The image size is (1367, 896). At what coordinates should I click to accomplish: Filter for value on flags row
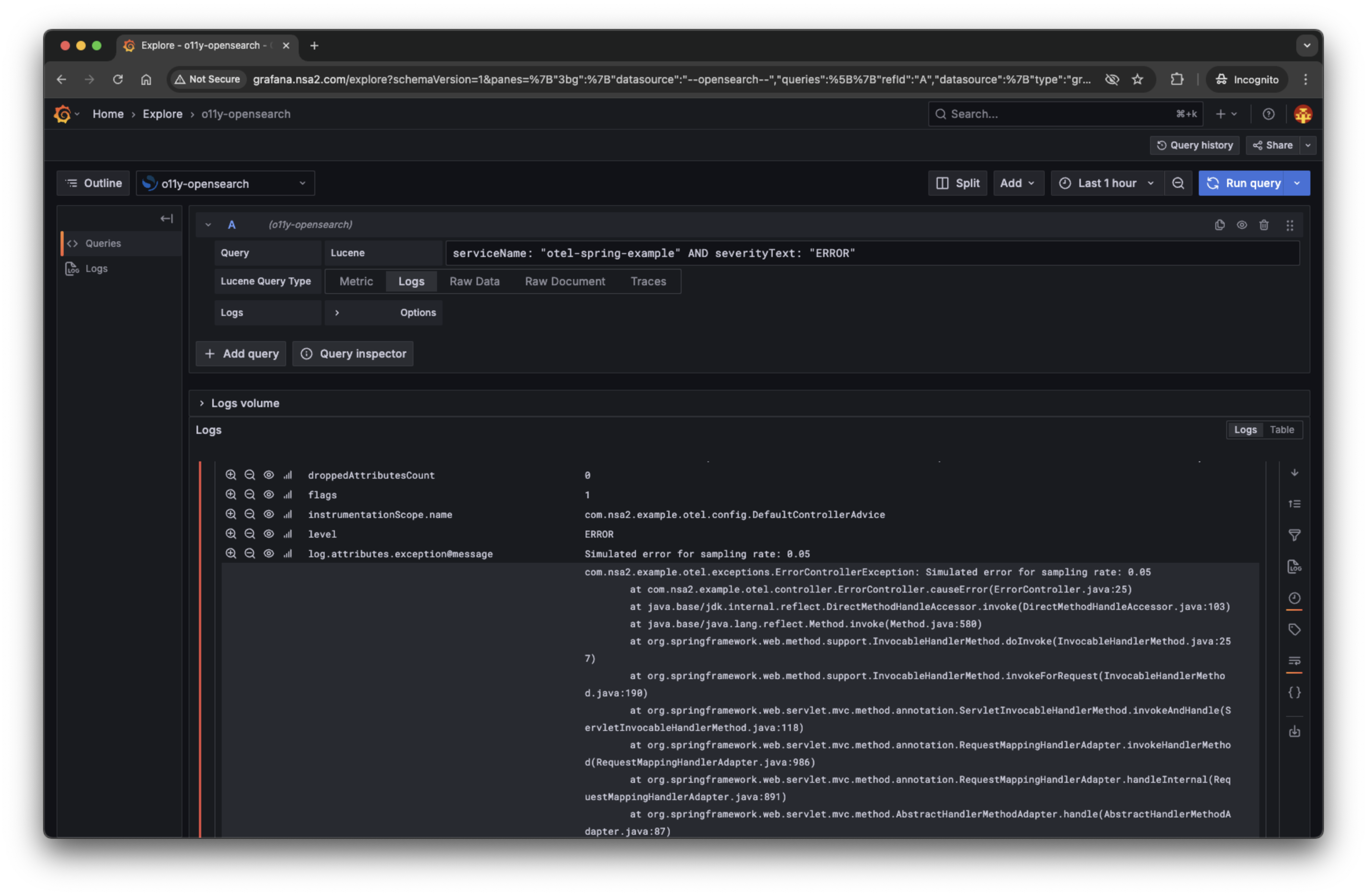pos(231,494)
